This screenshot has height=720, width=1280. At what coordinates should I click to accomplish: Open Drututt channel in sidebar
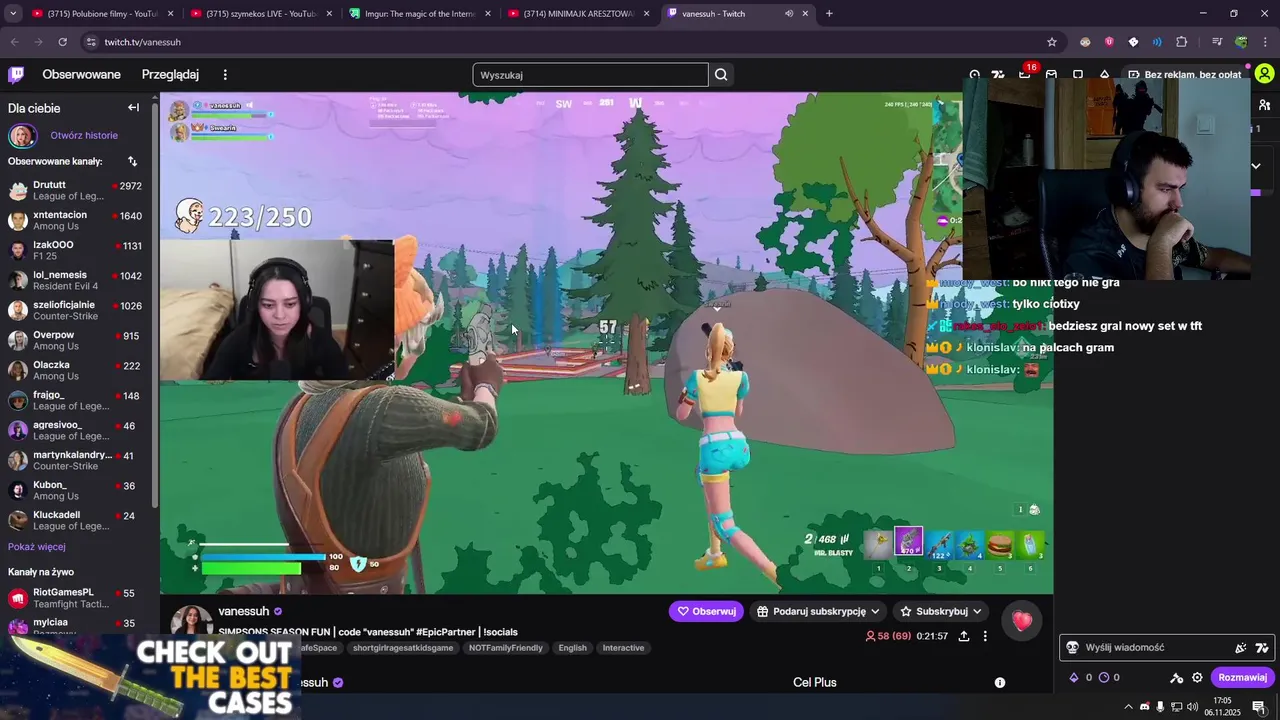tap(76, 190)
